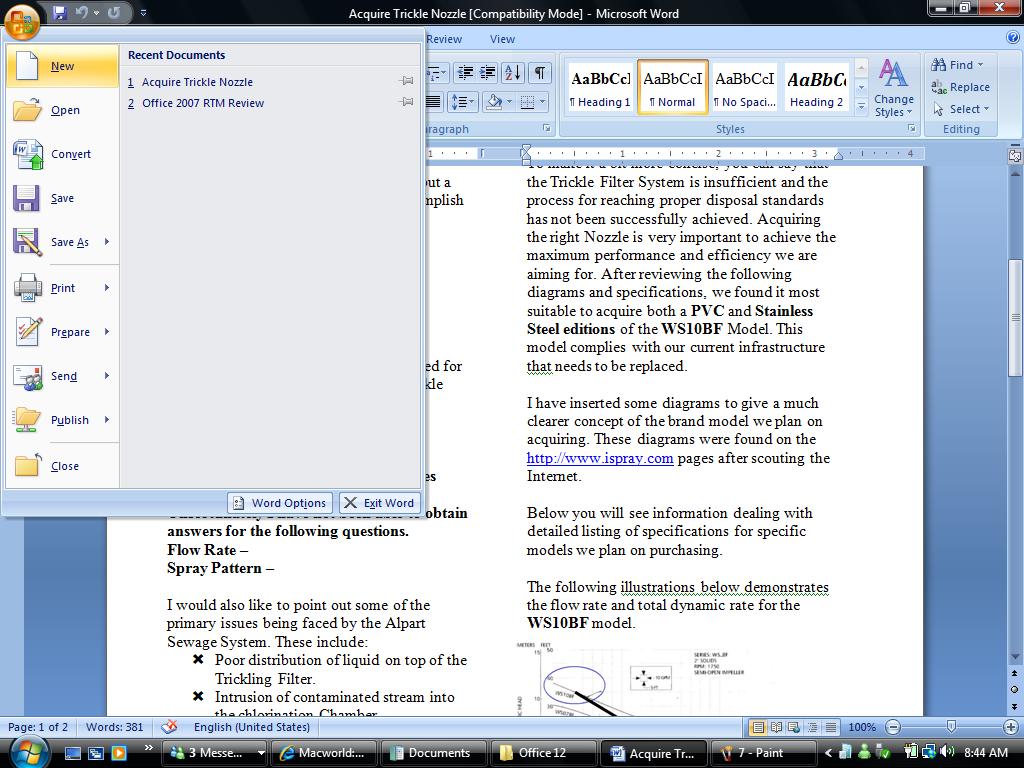
Task: Click the zoom slider handle
Action: [951, 727]
